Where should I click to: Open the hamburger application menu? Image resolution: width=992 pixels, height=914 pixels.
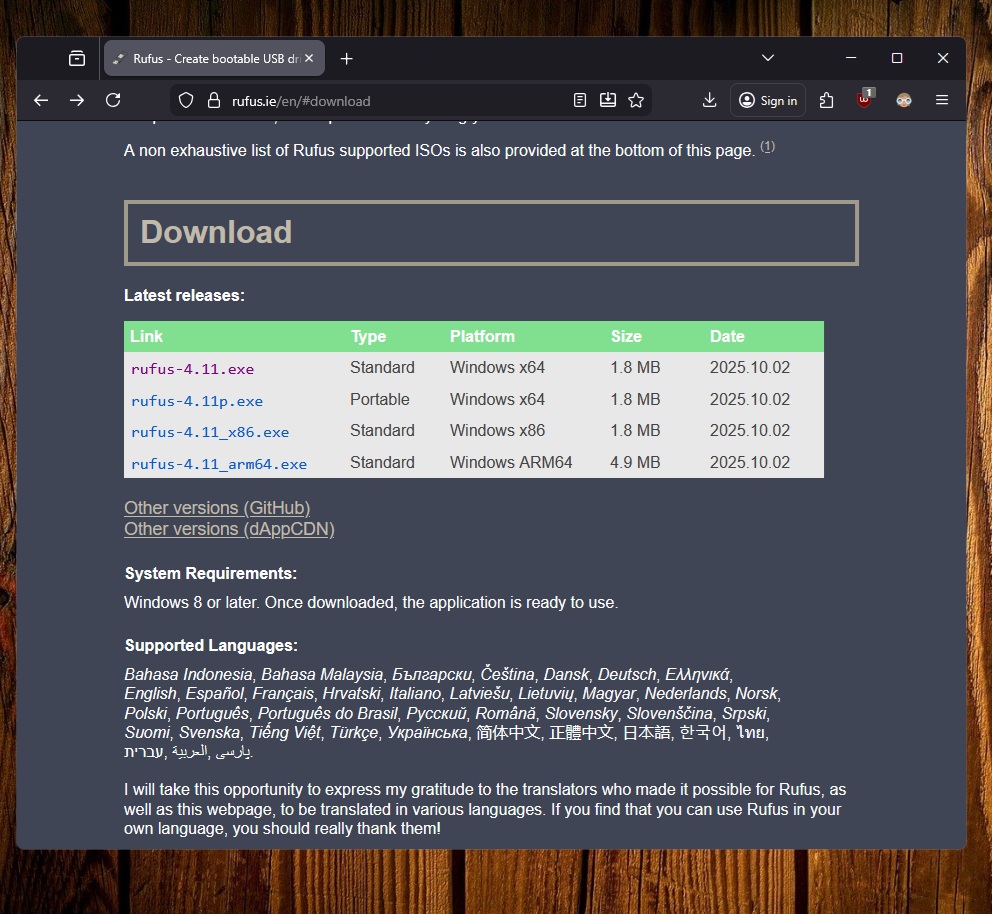941,100
